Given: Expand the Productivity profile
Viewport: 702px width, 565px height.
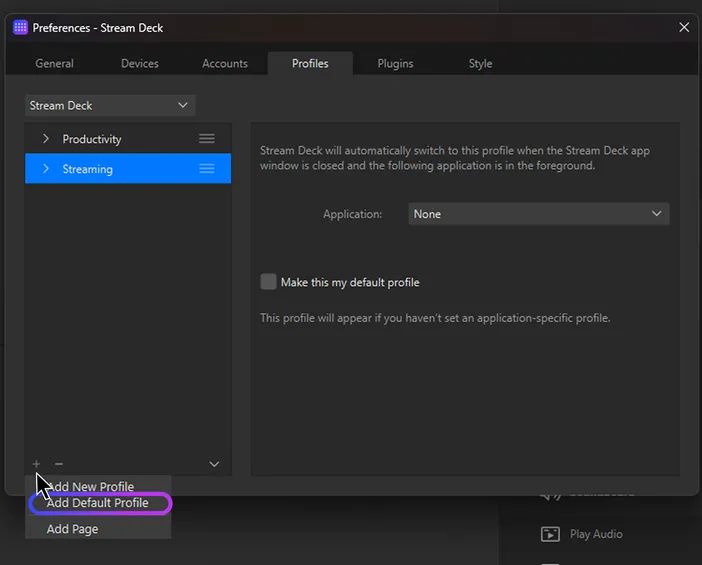Looking at the screenshot, I should pos(46,139).
